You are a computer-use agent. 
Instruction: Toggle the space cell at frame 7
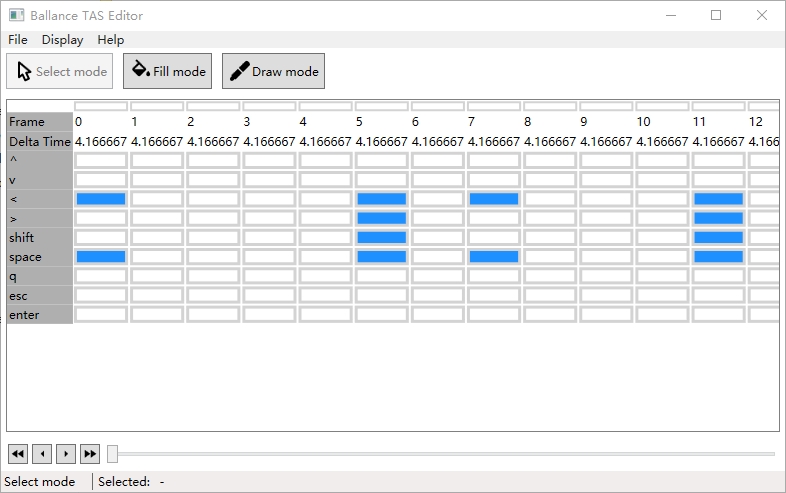coord(494,257)
